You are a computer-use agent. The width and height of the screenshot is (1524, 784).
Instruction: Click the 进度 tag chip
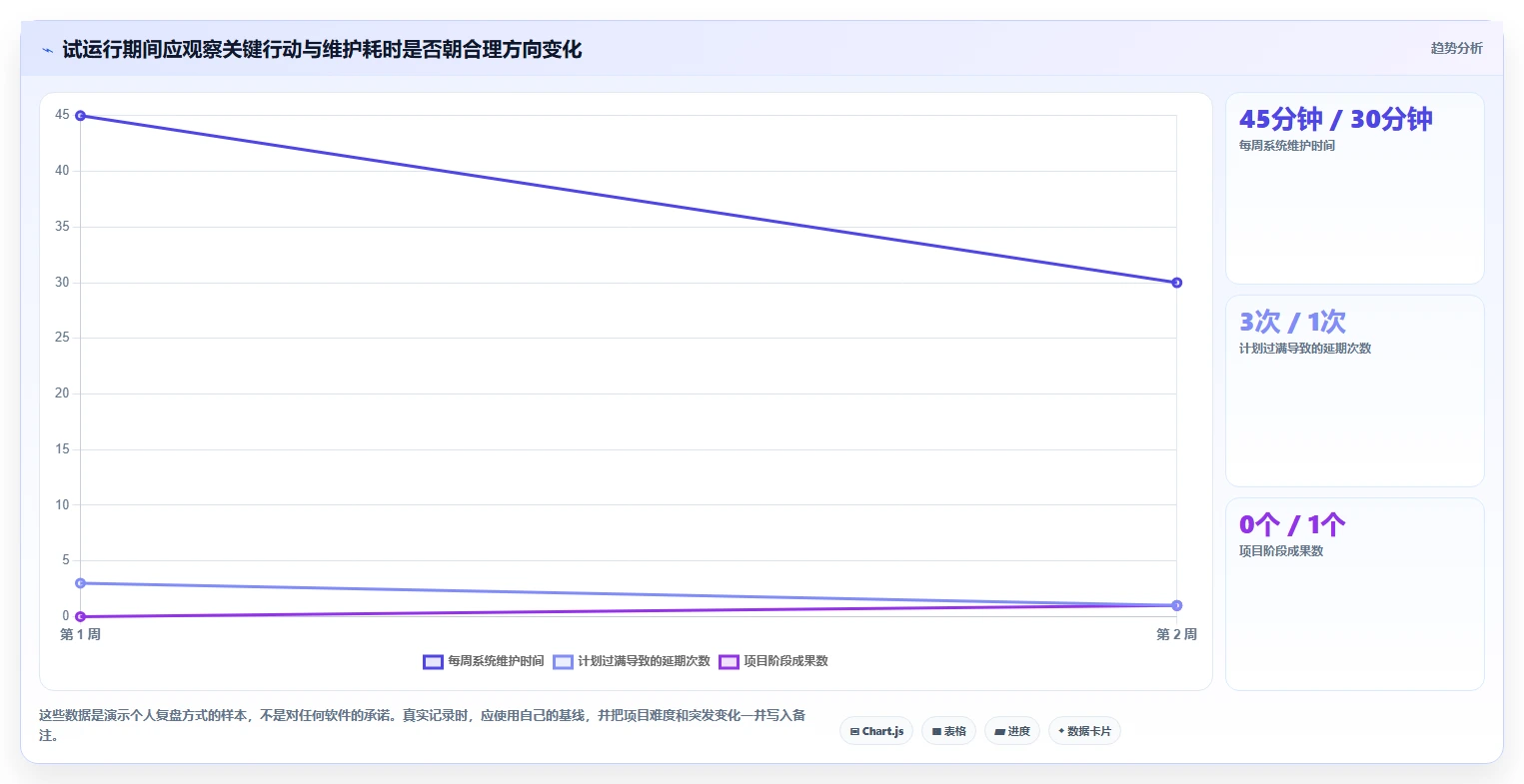pos(1012,731)
